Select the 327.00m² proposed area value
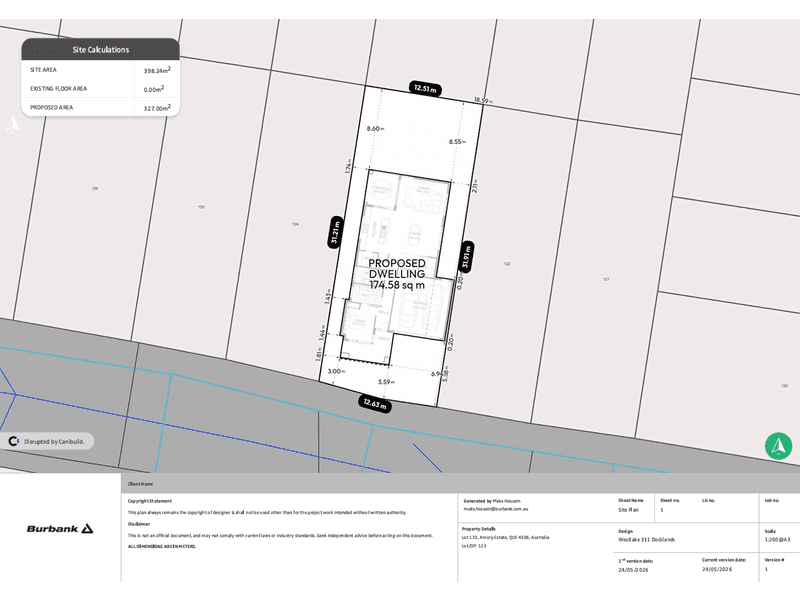Screen dimensions: 800x600 click(157, 108)
